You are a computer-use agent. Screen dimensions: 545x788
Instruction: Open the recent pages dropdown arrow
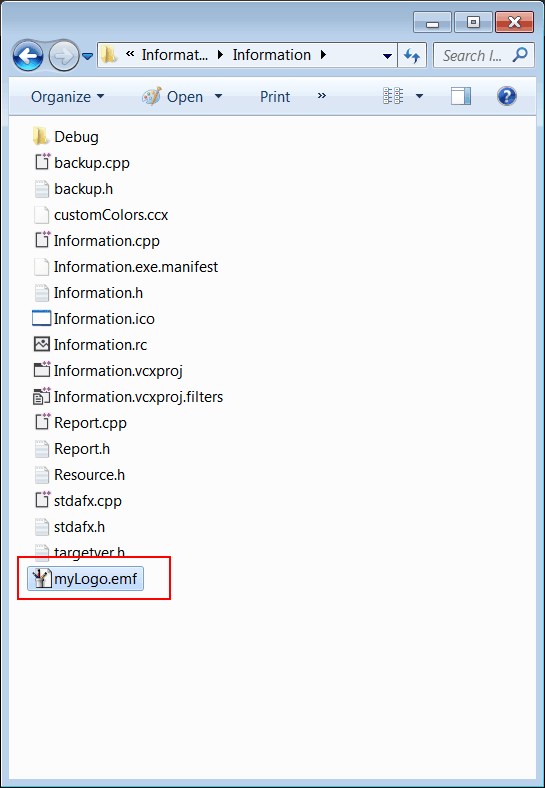coord(87,56)
